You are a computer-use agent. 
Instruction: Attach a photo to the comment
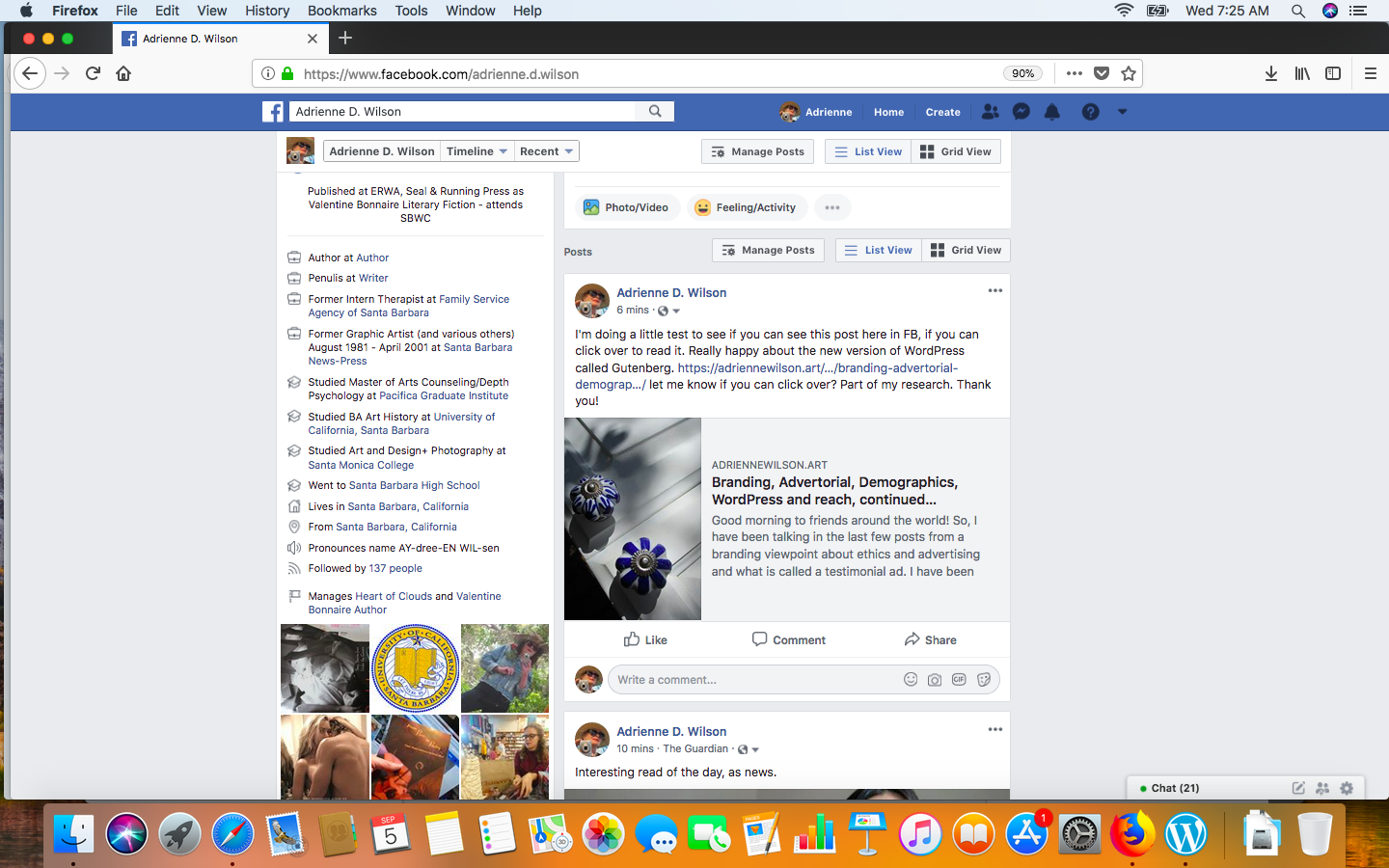(934, 679)
